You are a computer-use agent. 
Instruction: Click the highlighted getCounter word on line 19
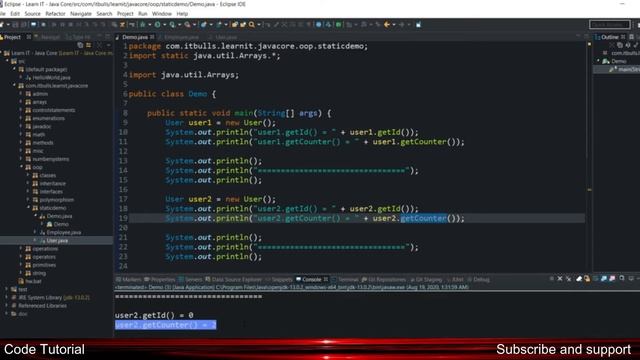(x=423, y=218)
